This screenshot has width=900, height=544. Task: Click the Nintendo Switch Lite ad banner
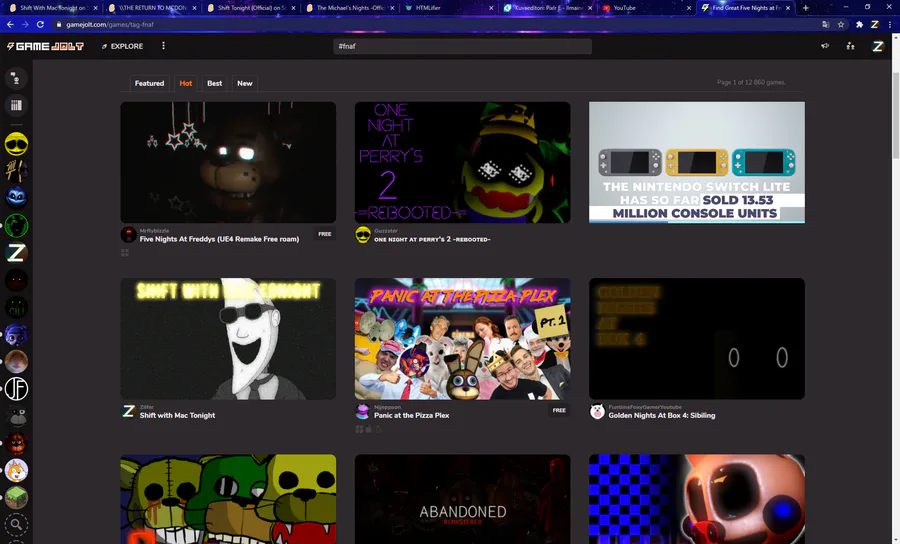(697, 162)
